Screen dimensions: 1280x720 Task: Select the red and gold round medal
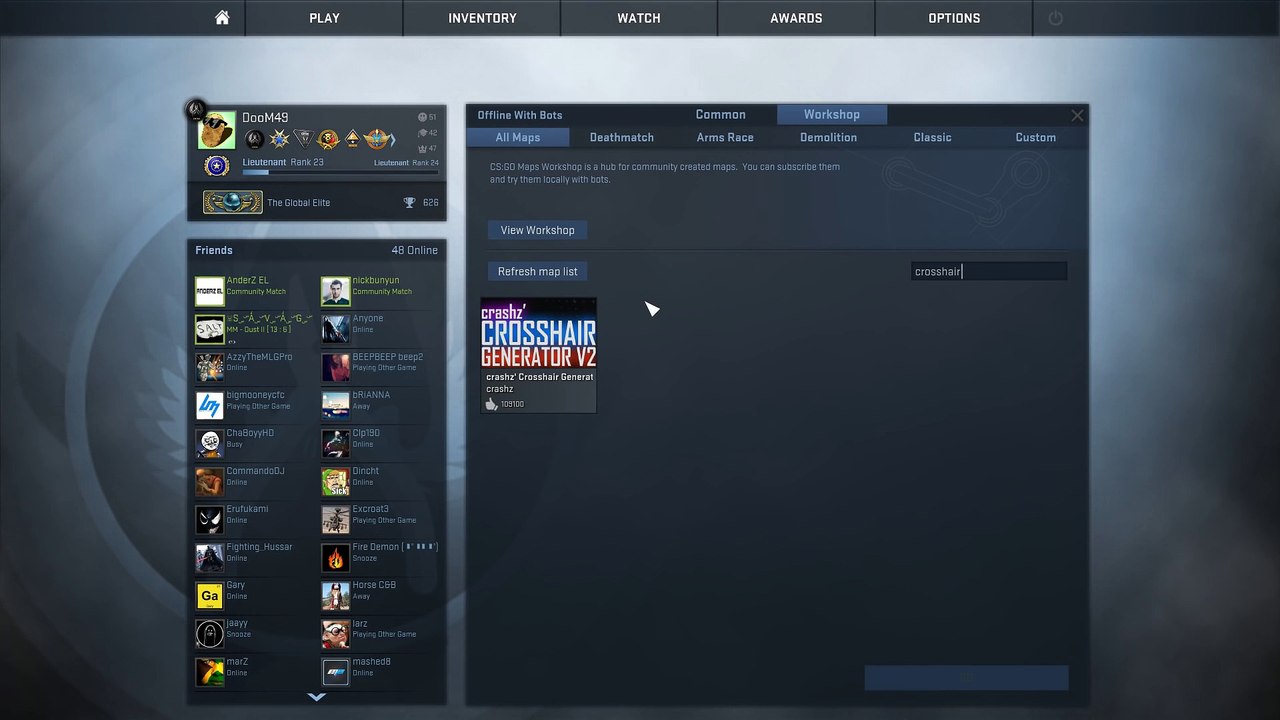click(328, 139)
